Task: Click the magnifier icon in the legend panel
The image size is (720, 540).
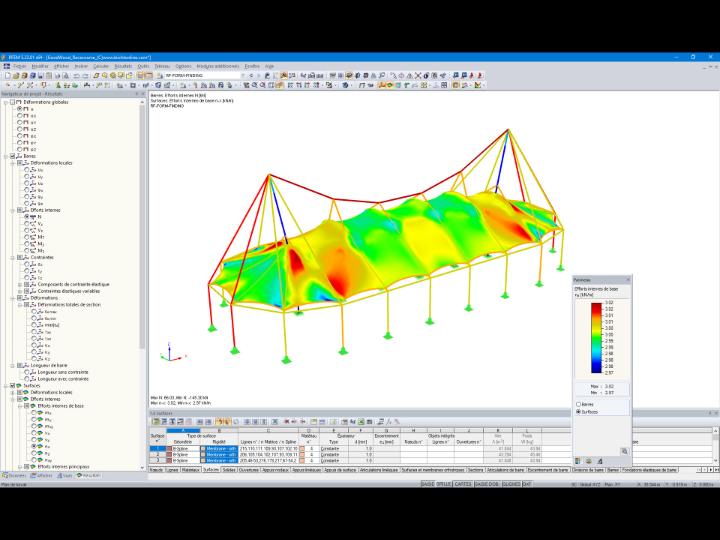Action: tap(624, 451)
